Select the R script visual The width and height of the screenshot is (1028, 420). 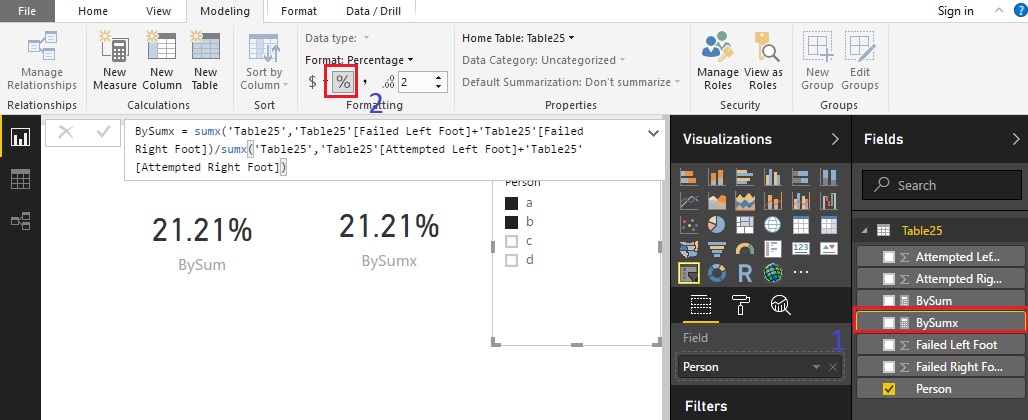pos(745,273)
